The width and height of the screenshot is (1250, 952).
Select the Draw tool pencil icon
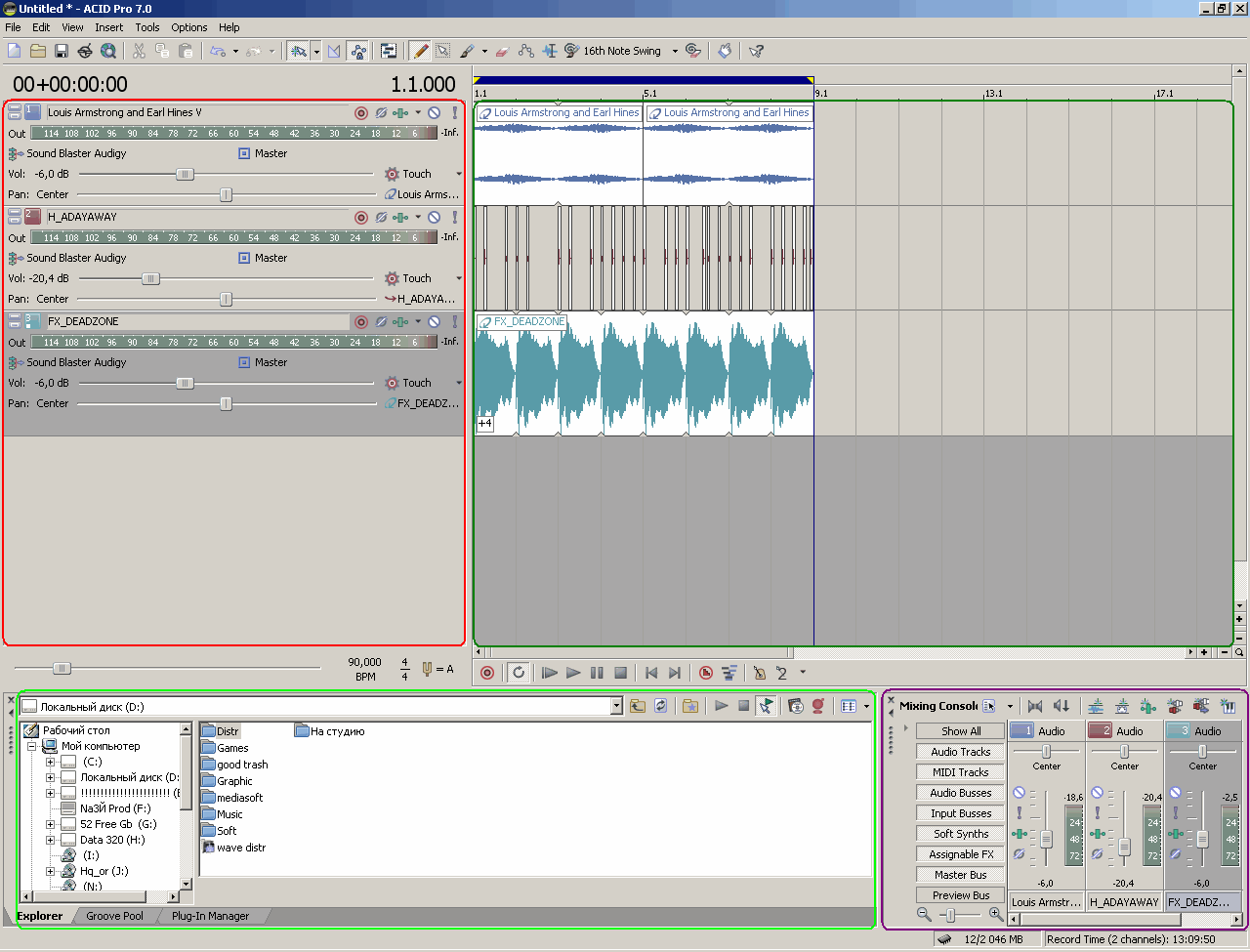point(420,51)
